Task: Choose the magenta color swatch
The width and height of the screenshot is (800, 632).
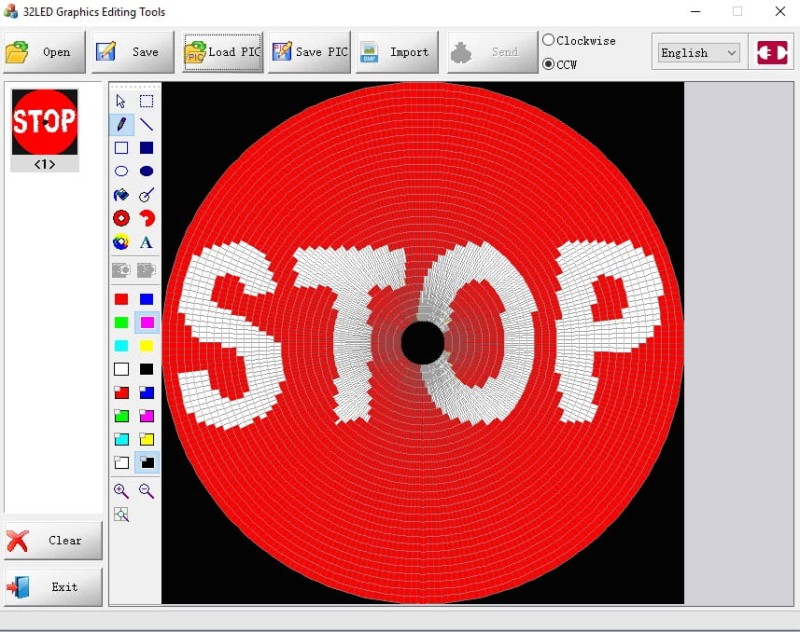Action: (x=147, y=322)
